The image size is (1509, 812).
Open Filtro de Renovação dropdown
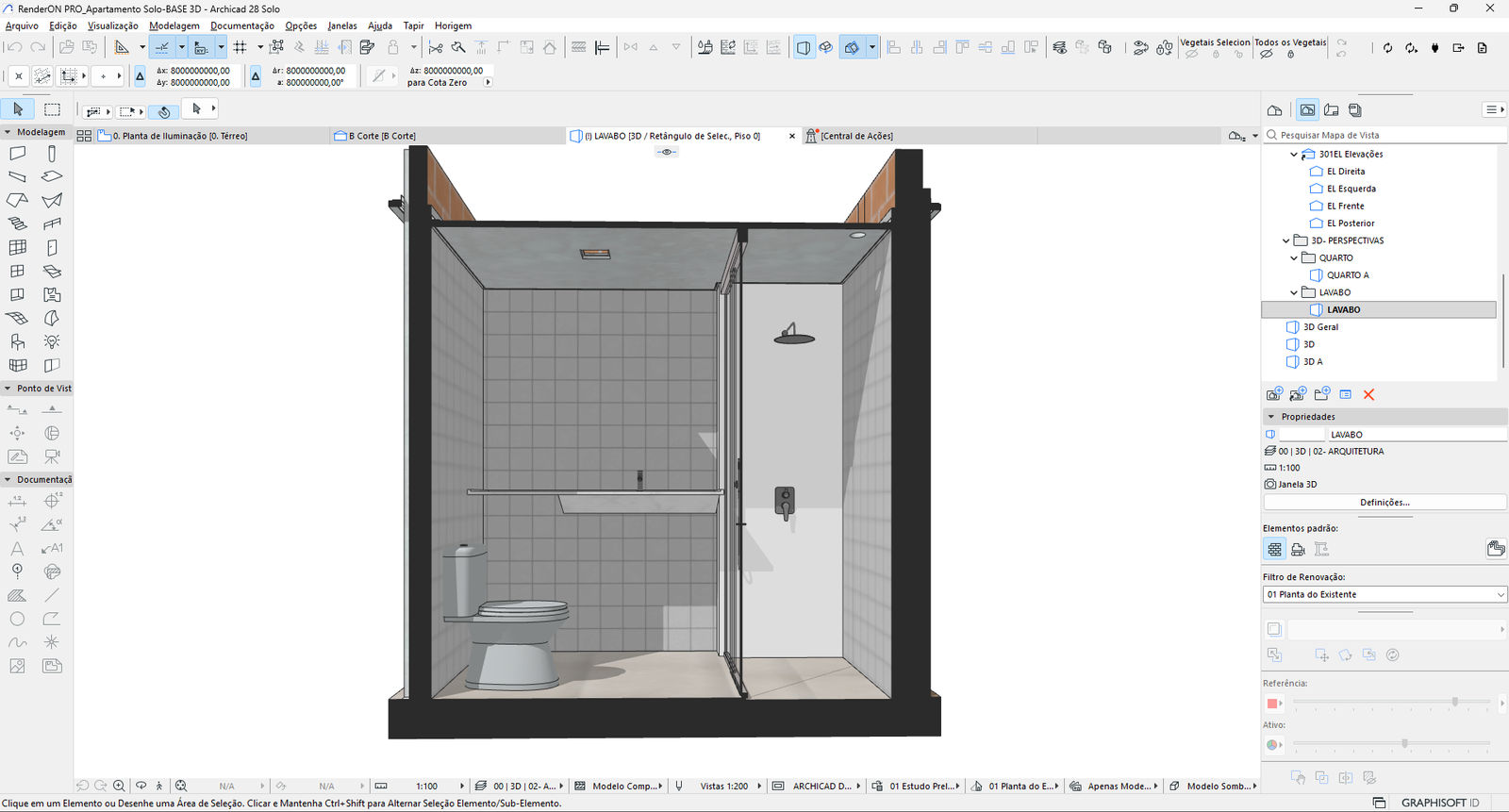[1385, 594]
